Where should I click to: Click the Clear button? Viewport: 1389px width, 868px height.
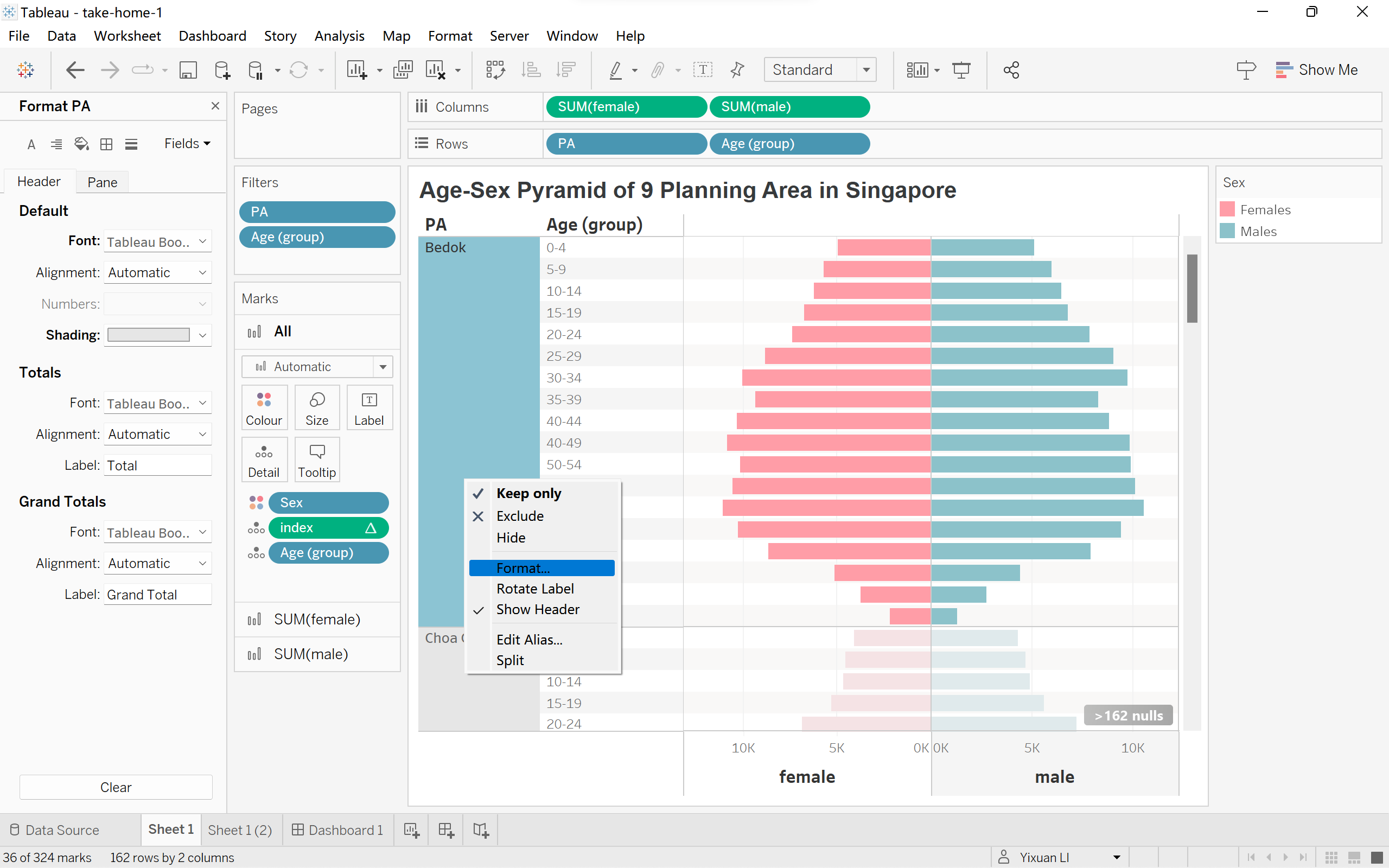point(116,787)
